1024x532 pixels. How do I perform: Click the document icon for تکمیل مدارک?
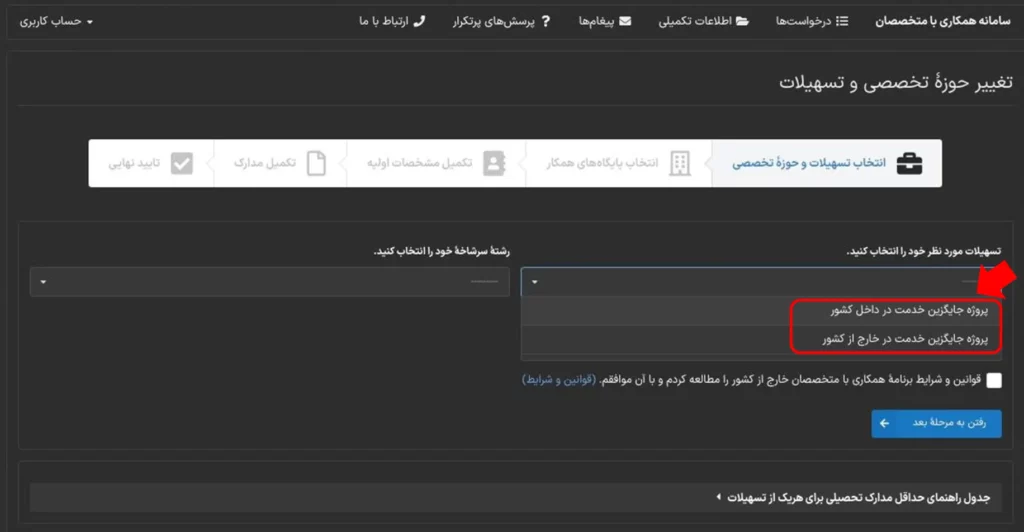pyautogui.click(x=316, y=163)
